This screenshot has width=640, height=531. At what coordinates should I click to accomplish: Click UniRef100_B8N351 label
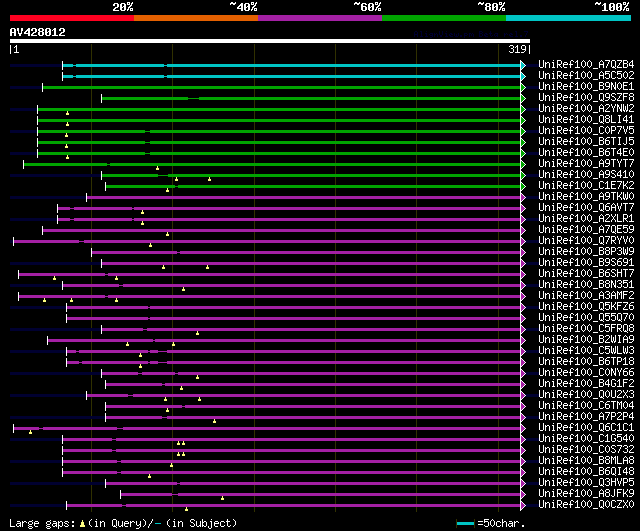586,285
